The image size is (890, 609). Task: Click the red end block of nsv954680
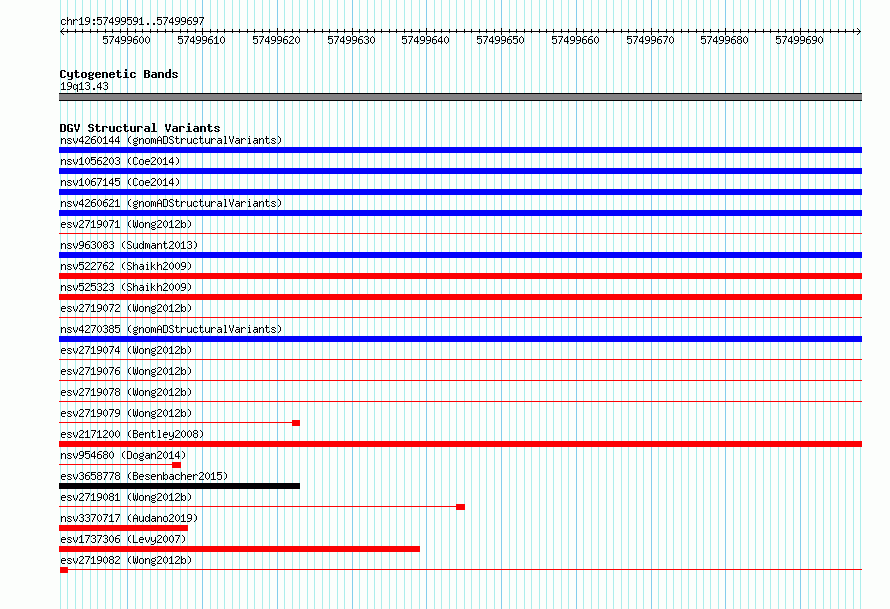(177, 465)
